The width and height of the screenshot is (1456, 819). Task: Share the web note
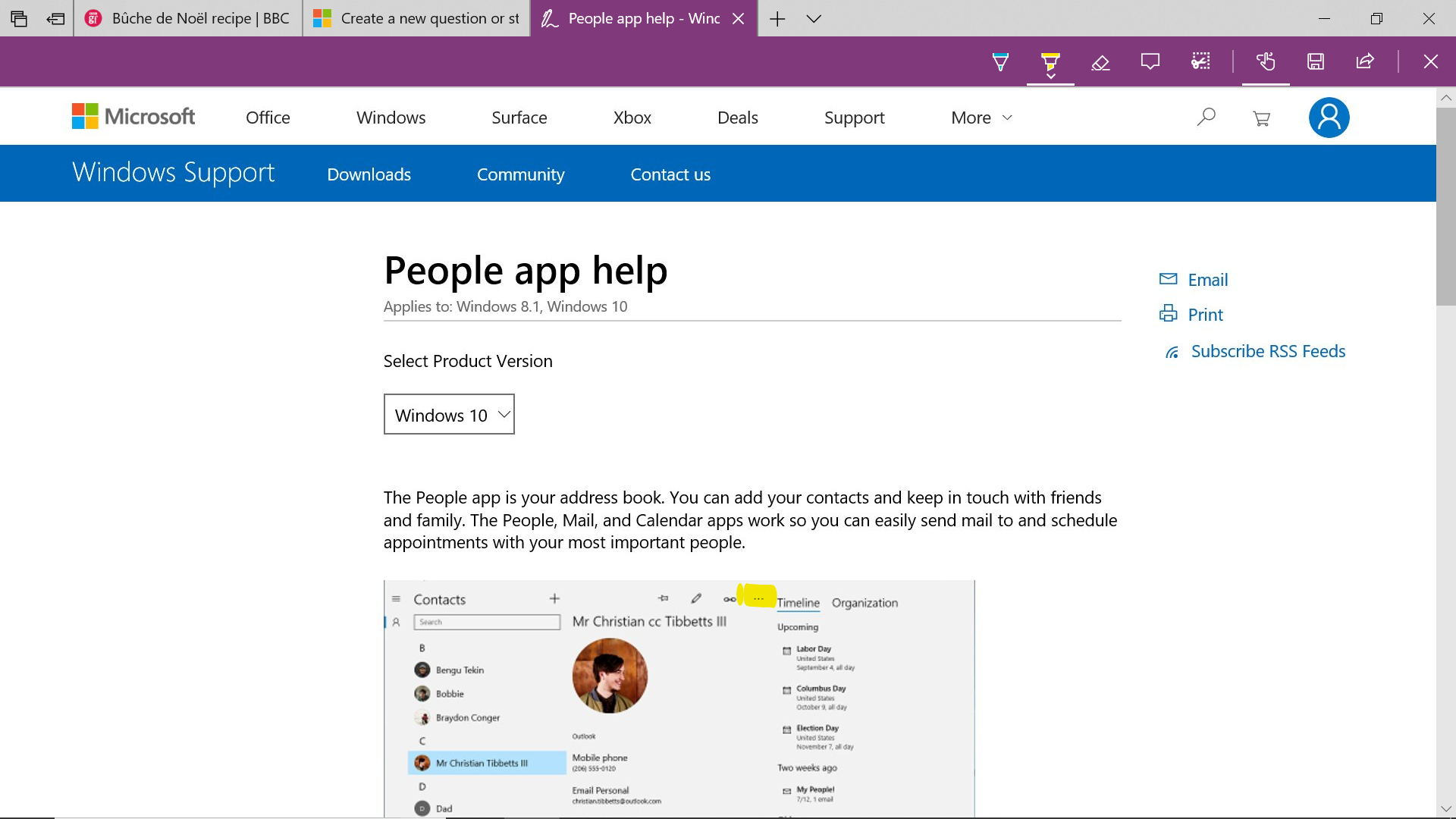(x=1365, y=61)
